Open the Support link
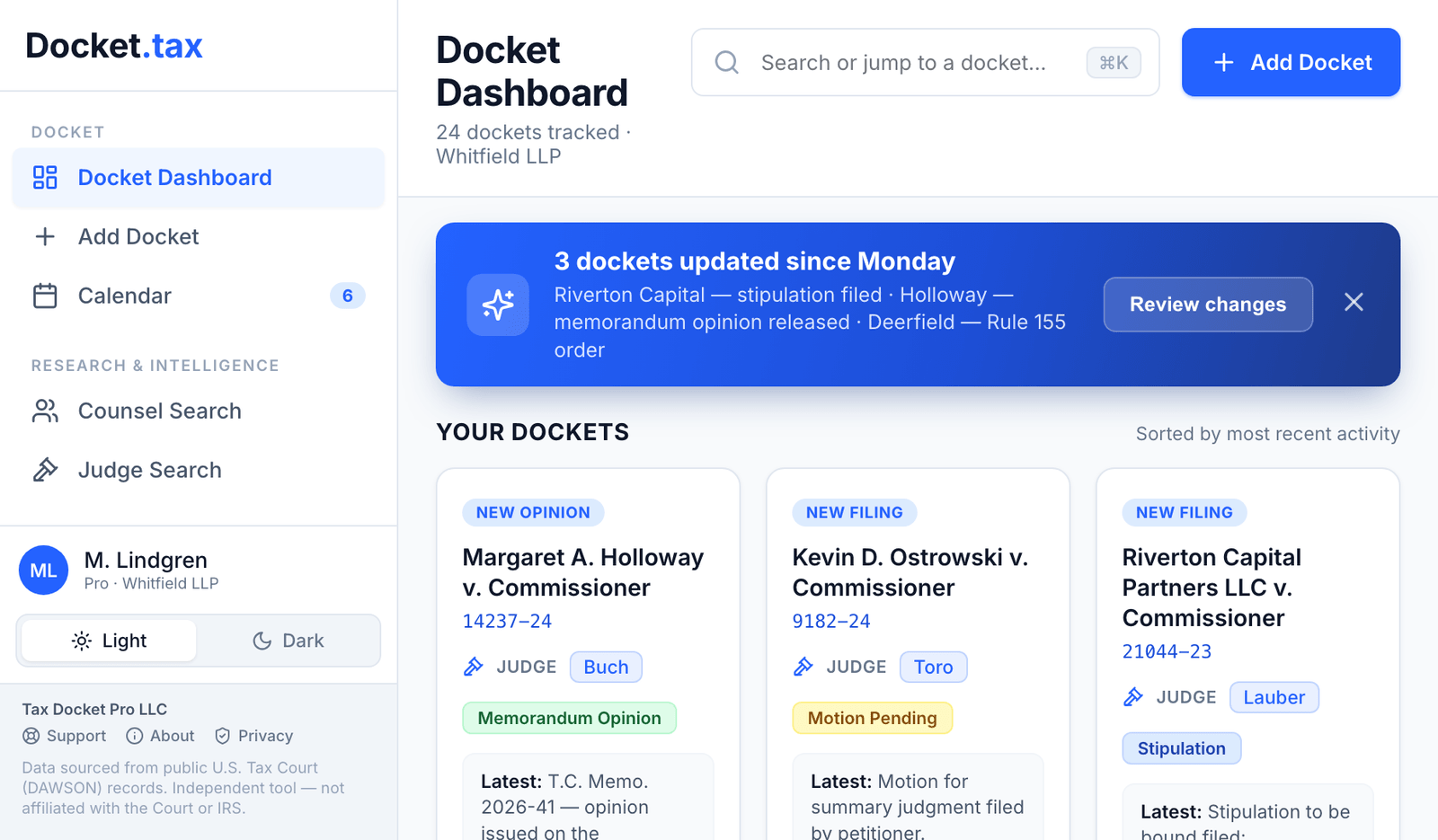The image size is (1438, 840). click(64, 737)
